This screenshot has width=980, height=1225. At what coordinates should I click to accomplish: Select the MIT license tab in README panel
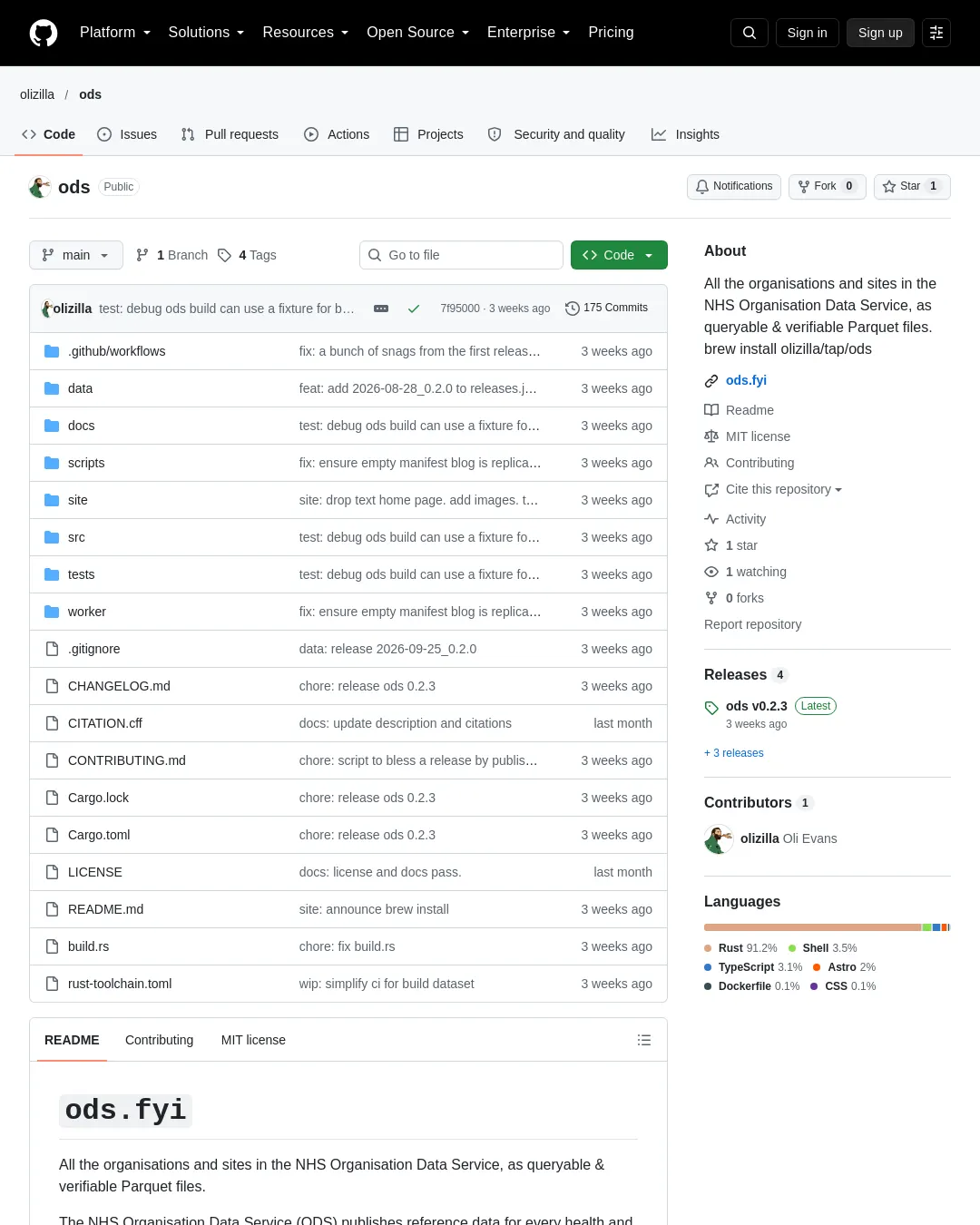pyautogui.click(x=253, y=1040)
